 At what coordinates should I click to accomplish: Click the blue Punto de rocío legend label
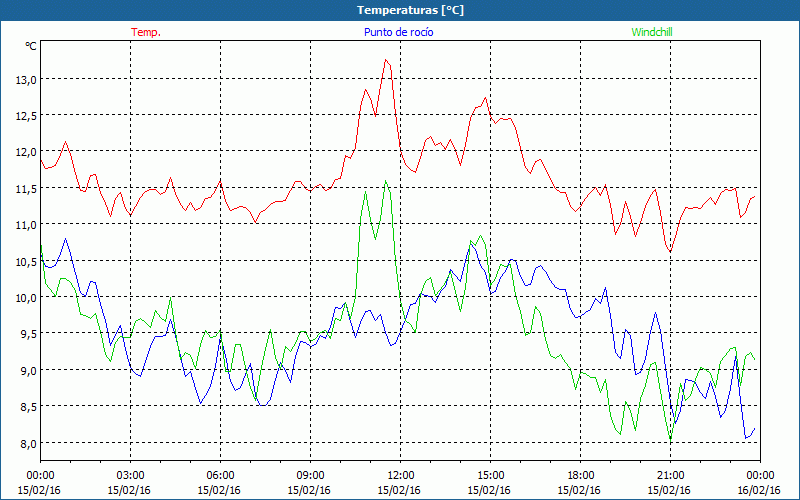click(x=398, y=32)
